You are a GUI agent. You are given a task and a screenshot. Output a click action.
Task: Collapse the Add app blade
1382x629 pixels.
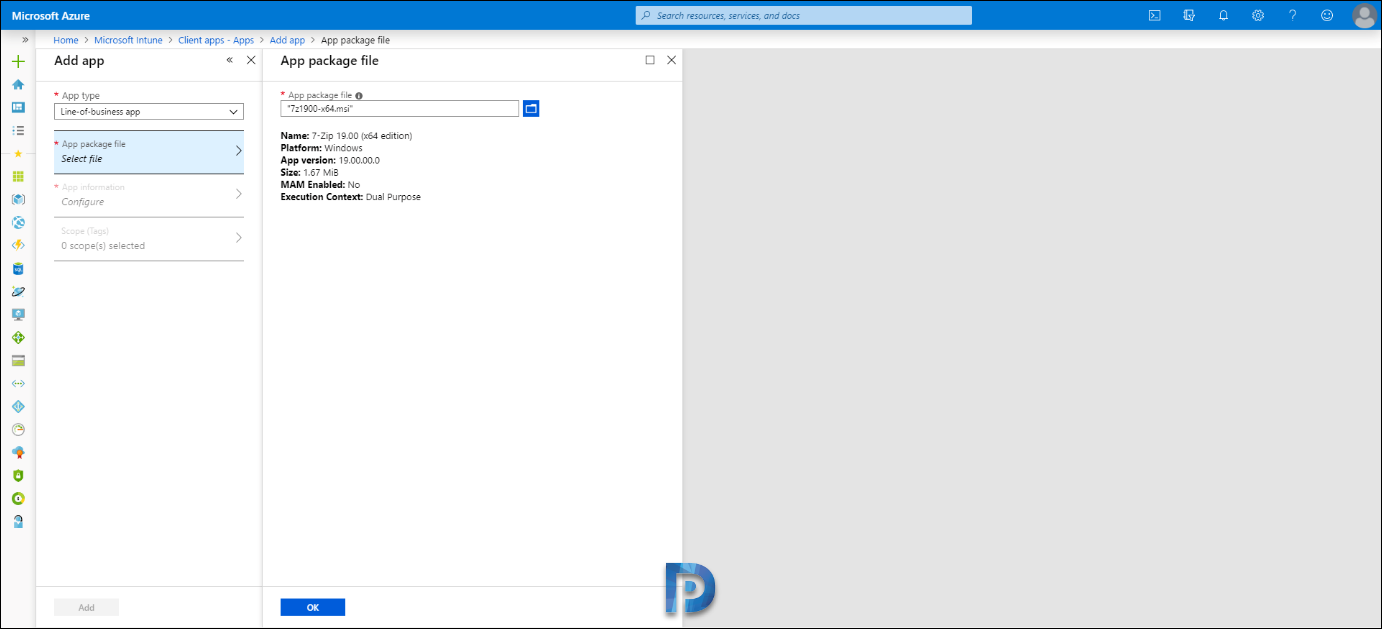pyautogui.click(x=230, y=60)
